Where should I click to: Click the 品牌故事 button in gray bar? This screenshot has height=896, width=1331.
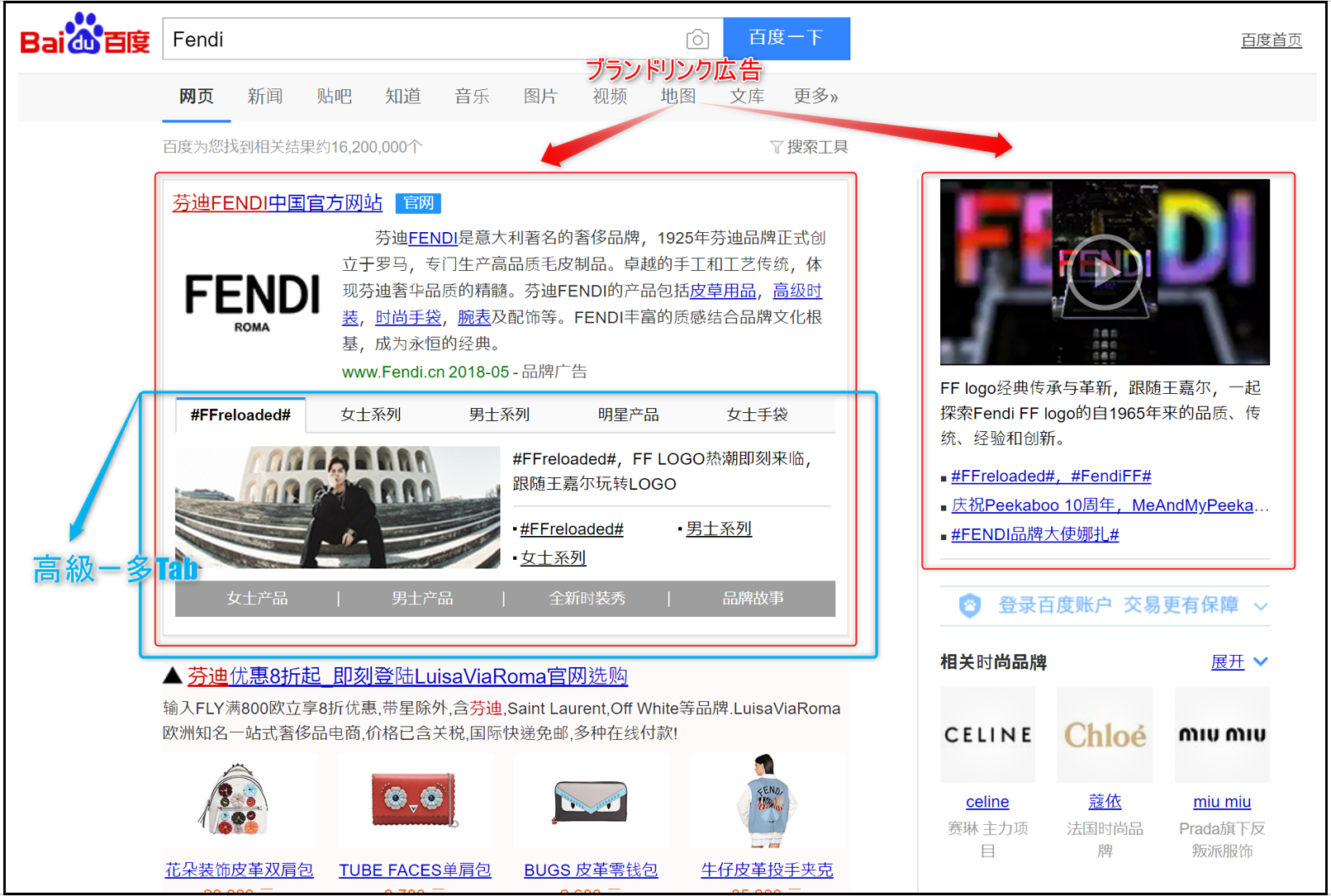(753, 598)
